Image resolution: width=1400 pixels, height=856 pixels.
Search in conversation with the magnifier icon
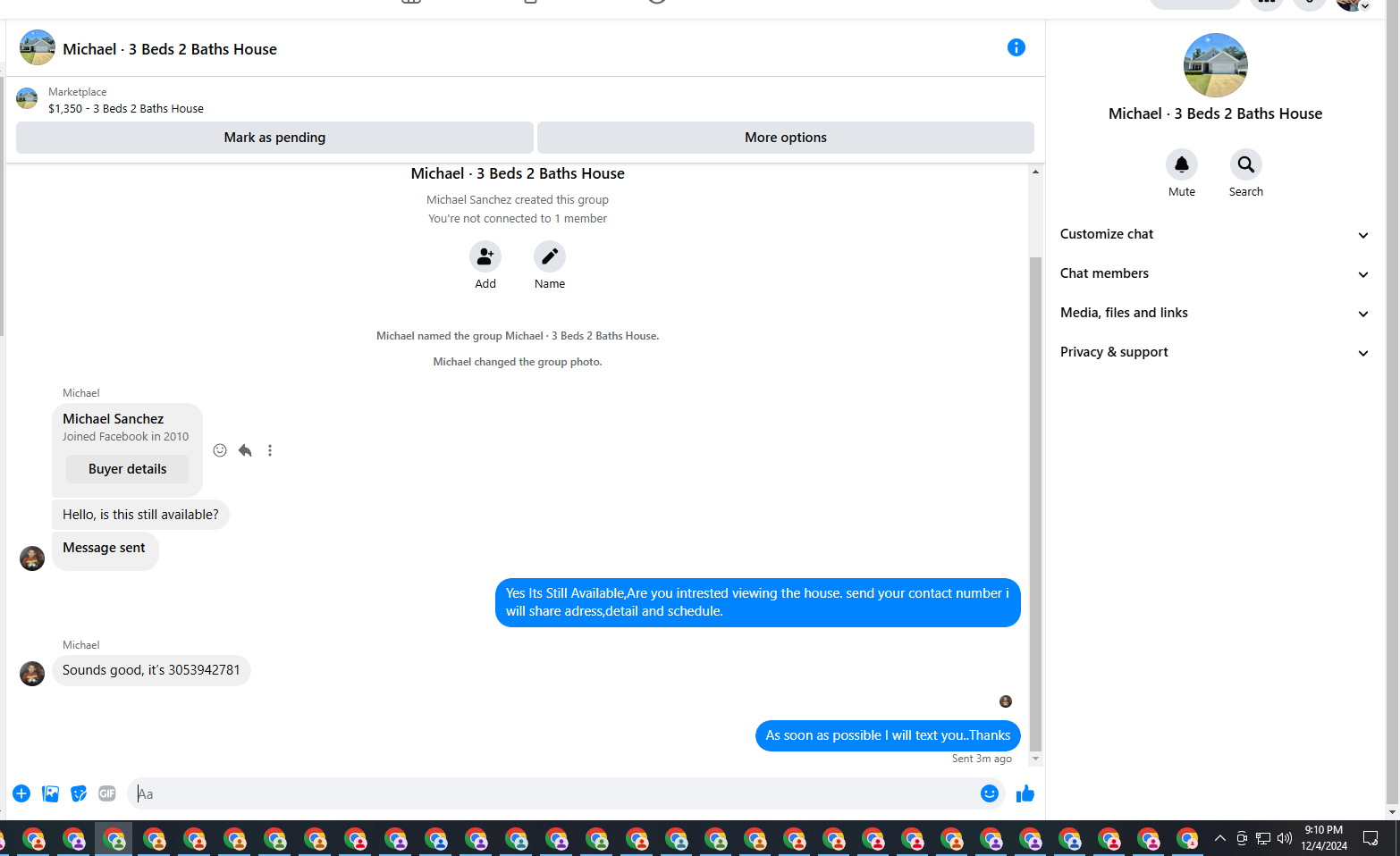click(x=1245, y=164)
